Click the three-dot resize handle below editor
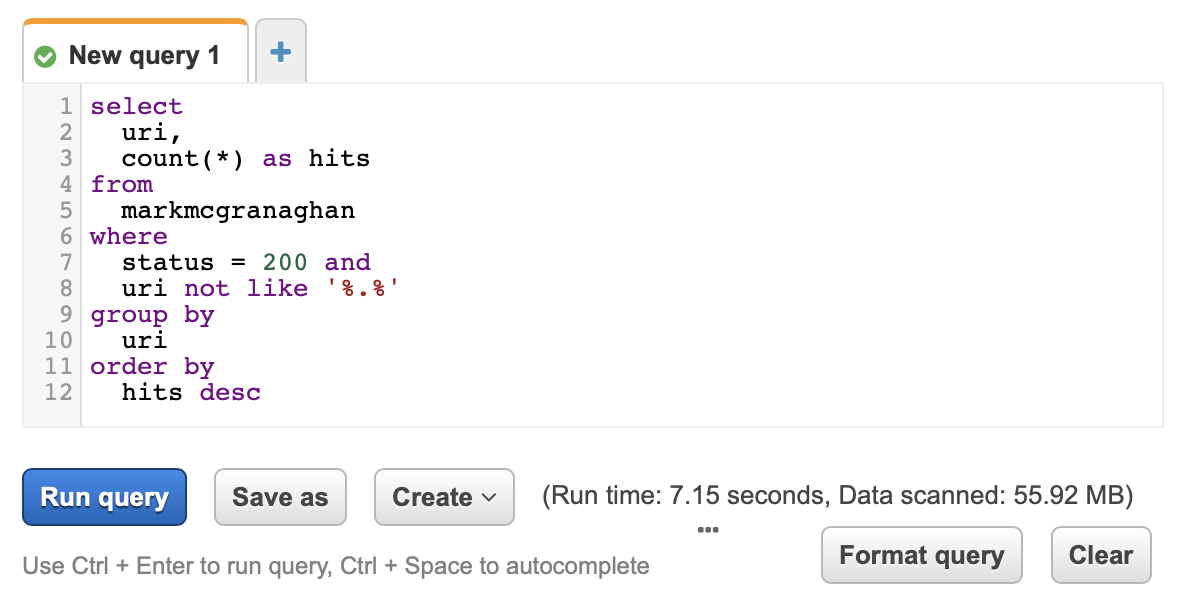This screenshot has height=595, width=1190. click(x=707, y=530)
